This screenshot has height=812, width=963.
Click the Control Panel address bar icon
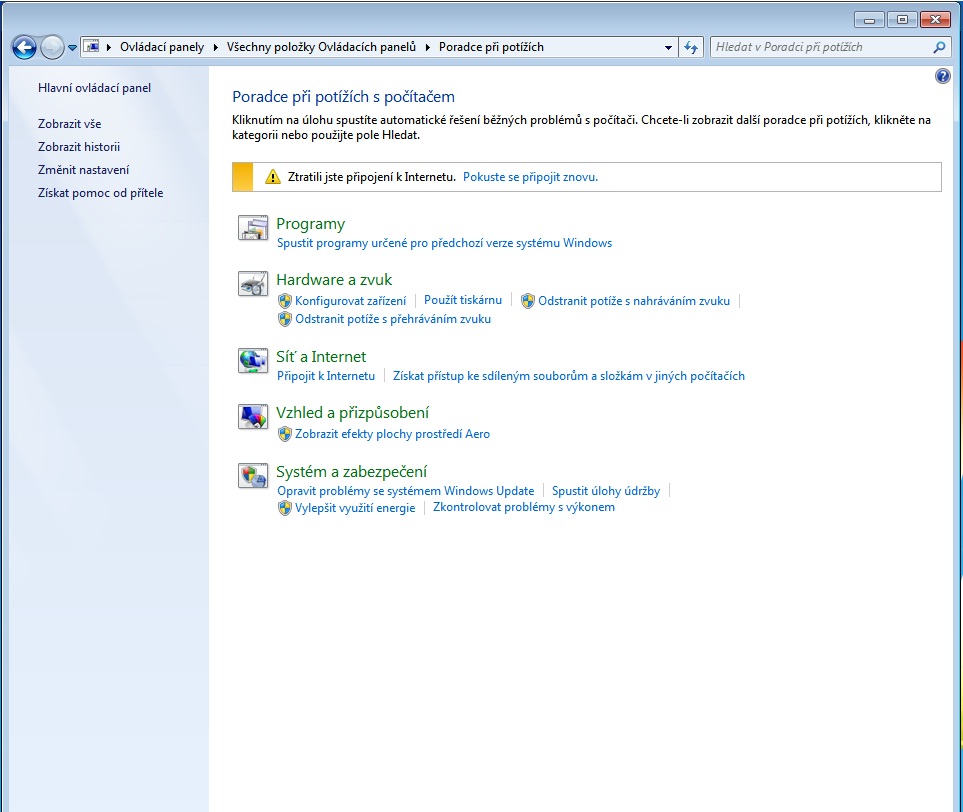[92, 47]
